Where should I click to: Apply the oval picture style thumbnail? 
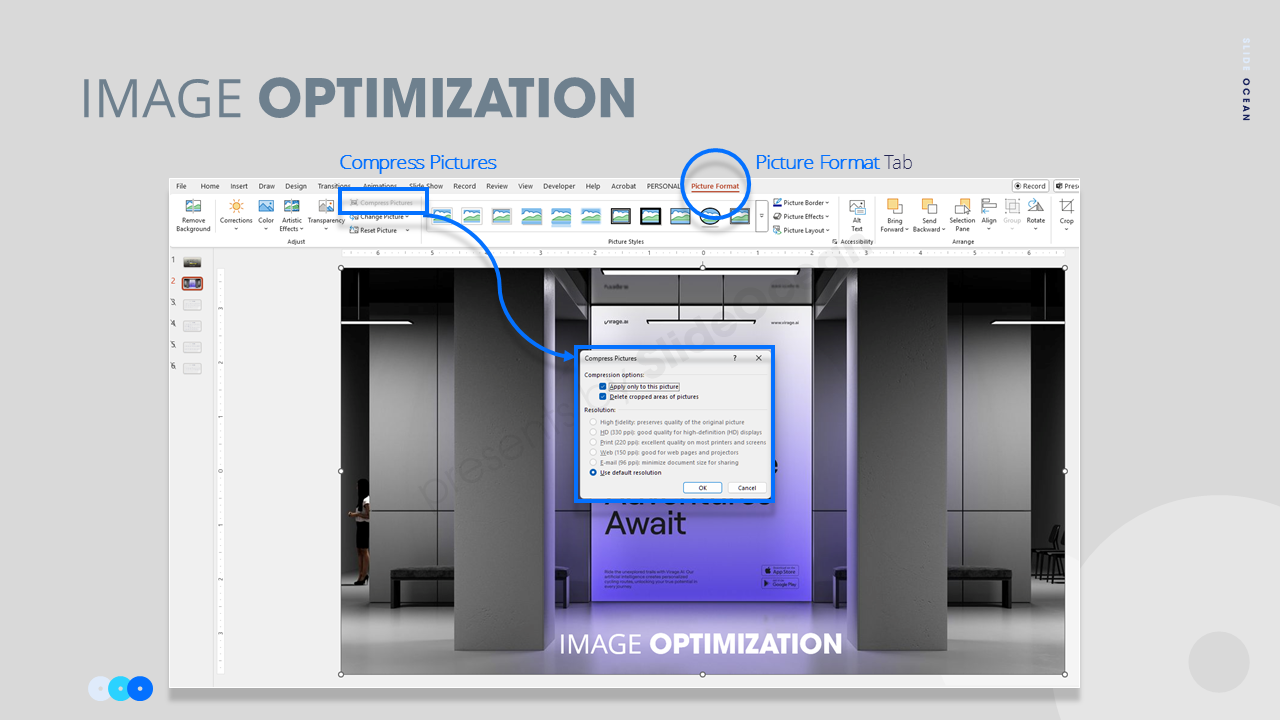point(711,216)
